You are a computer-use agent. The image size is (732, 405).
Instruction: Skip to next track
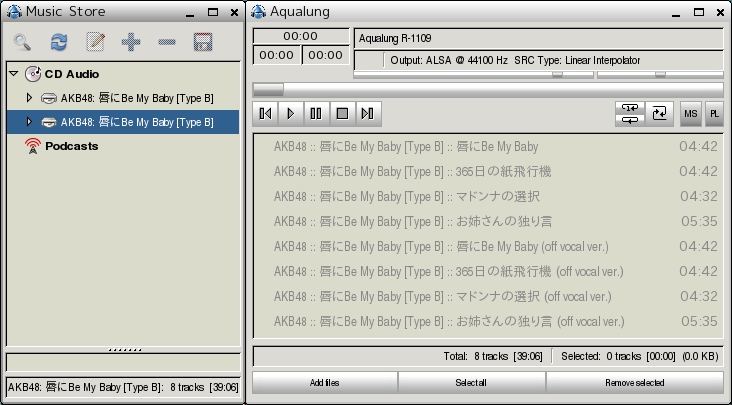(x=368, y=113)
